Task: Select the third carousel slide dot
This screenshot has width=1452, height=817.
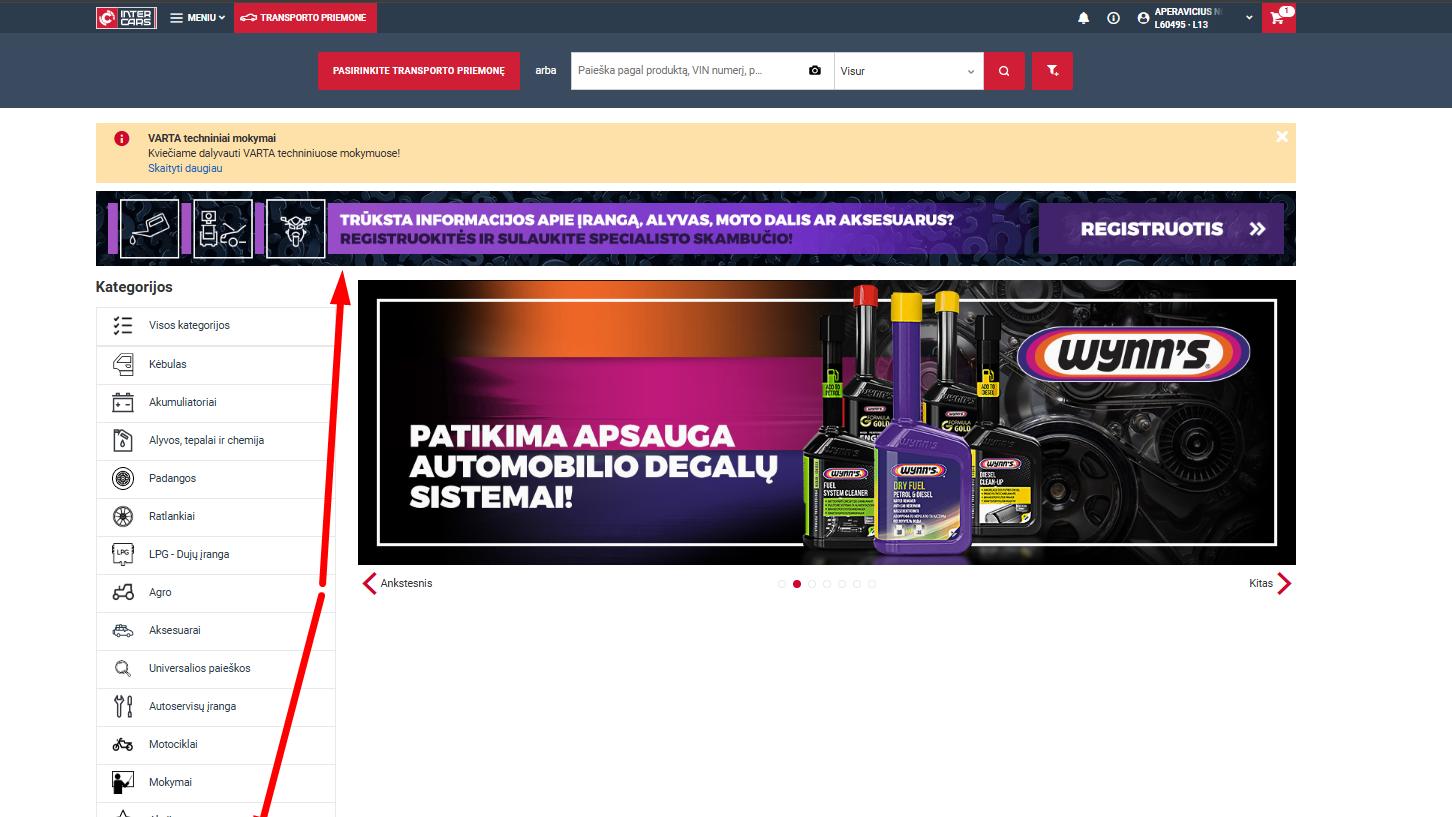Action: pyautogui.click(x=812, y=584)
